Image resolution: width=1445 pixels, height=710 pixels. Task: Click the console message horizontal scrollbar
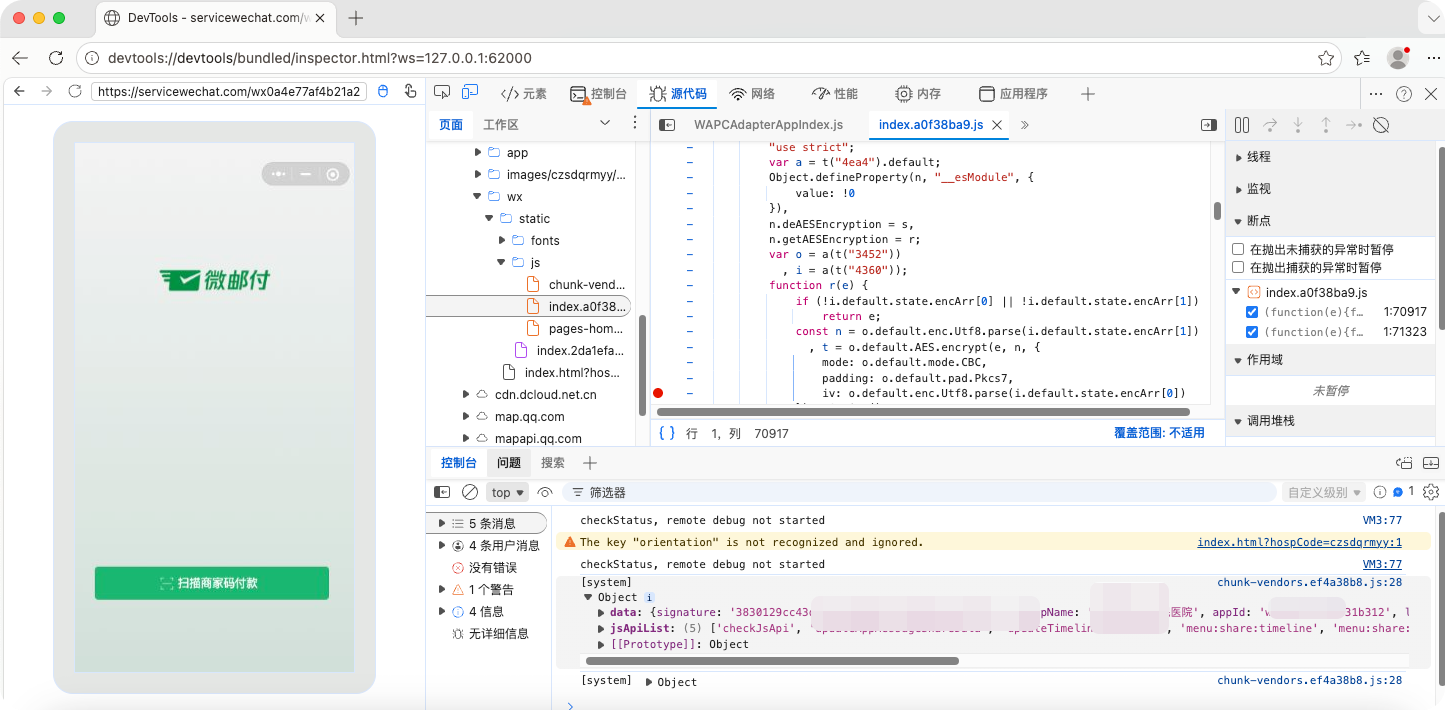point(772,661)
